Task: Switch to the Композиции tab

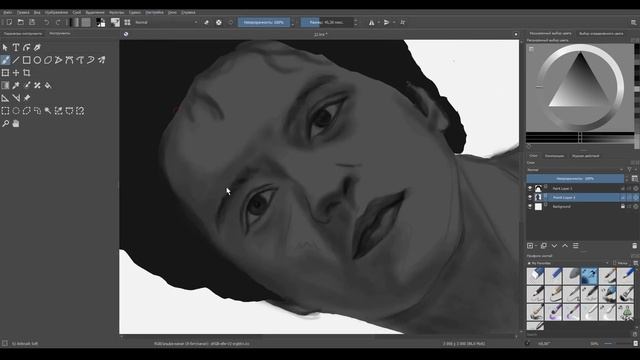Action: (554, 156)
